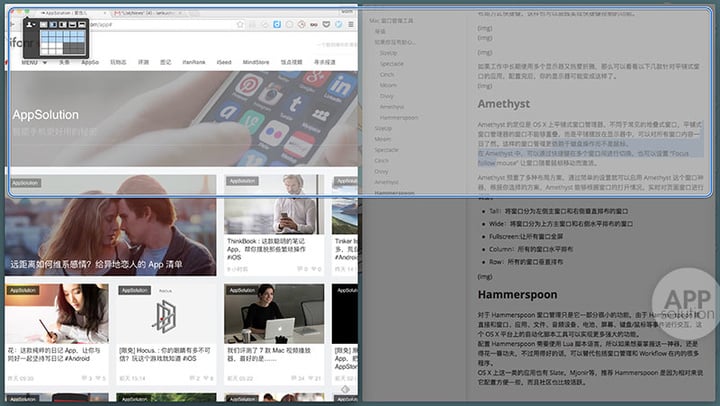The image size is (720, 406).
Task: Click the 'Amethyst' heading in the document window
Action: [x=504, y=104]
